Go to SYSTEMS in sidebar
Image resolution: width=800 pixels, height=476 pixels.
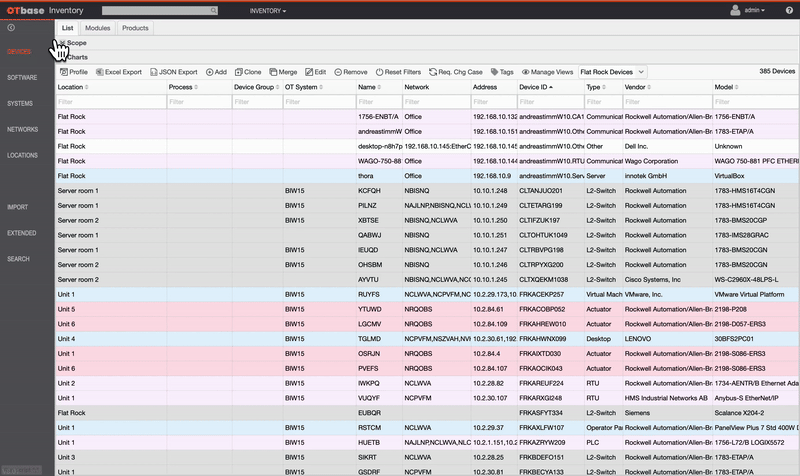tap(20, 104)
